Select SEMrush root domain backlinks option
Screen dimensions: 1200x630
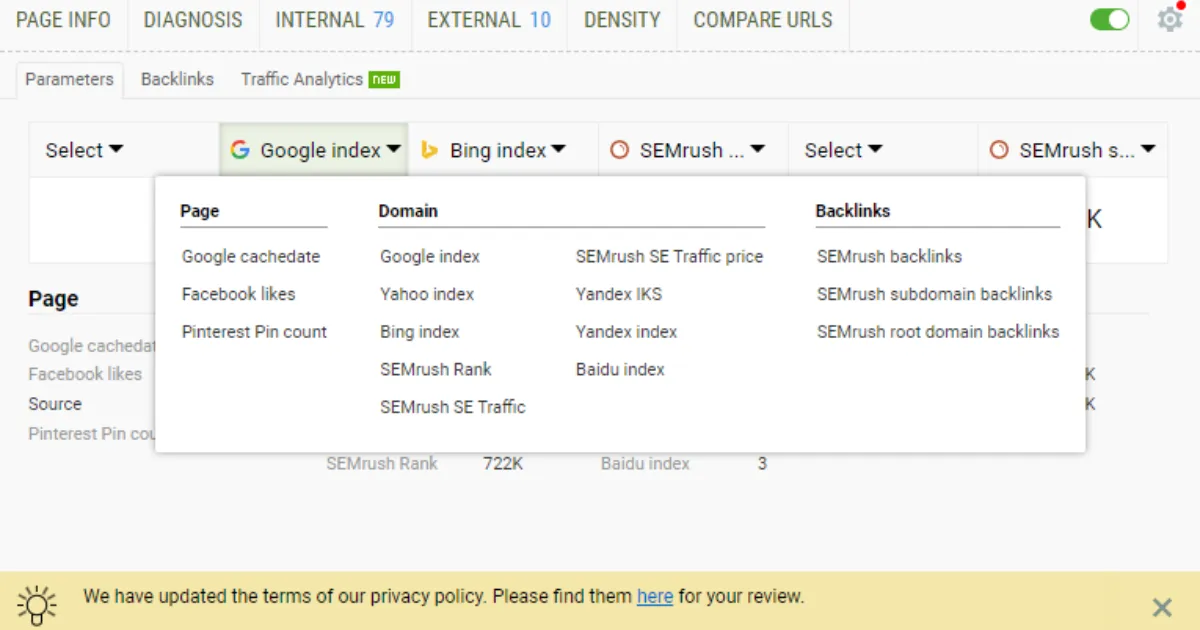(938, 332)
